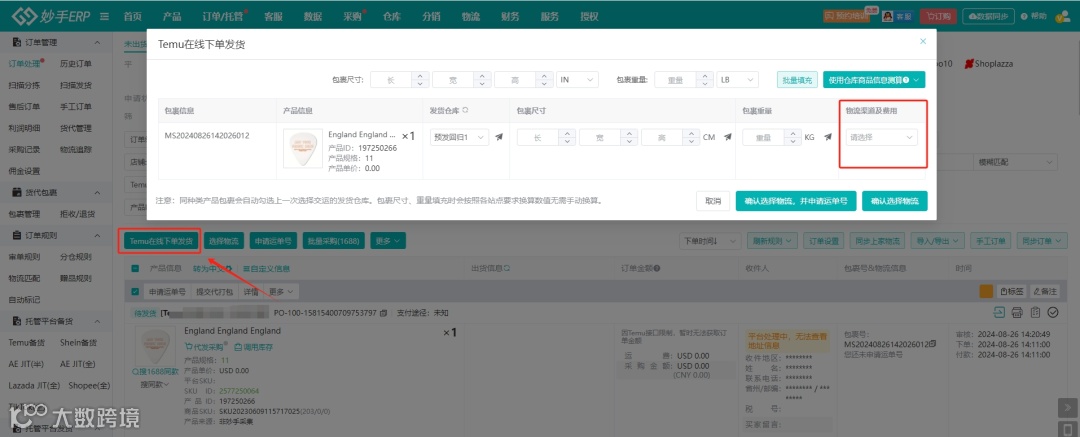Click the bulk 长 length input field

point(393,80)
